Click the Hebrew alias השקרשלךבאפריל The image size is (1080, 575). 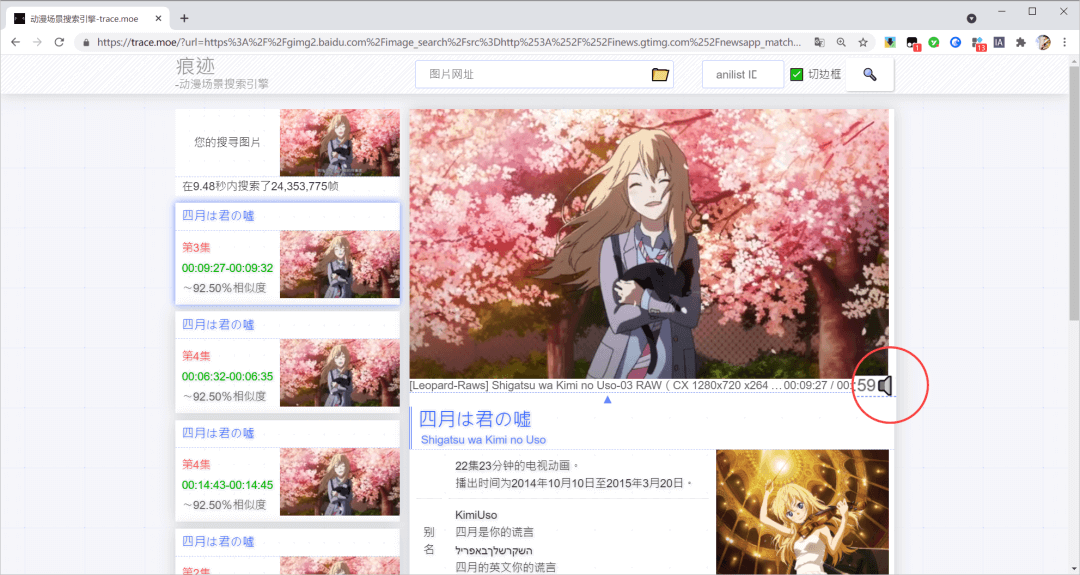tap(494, 550)
